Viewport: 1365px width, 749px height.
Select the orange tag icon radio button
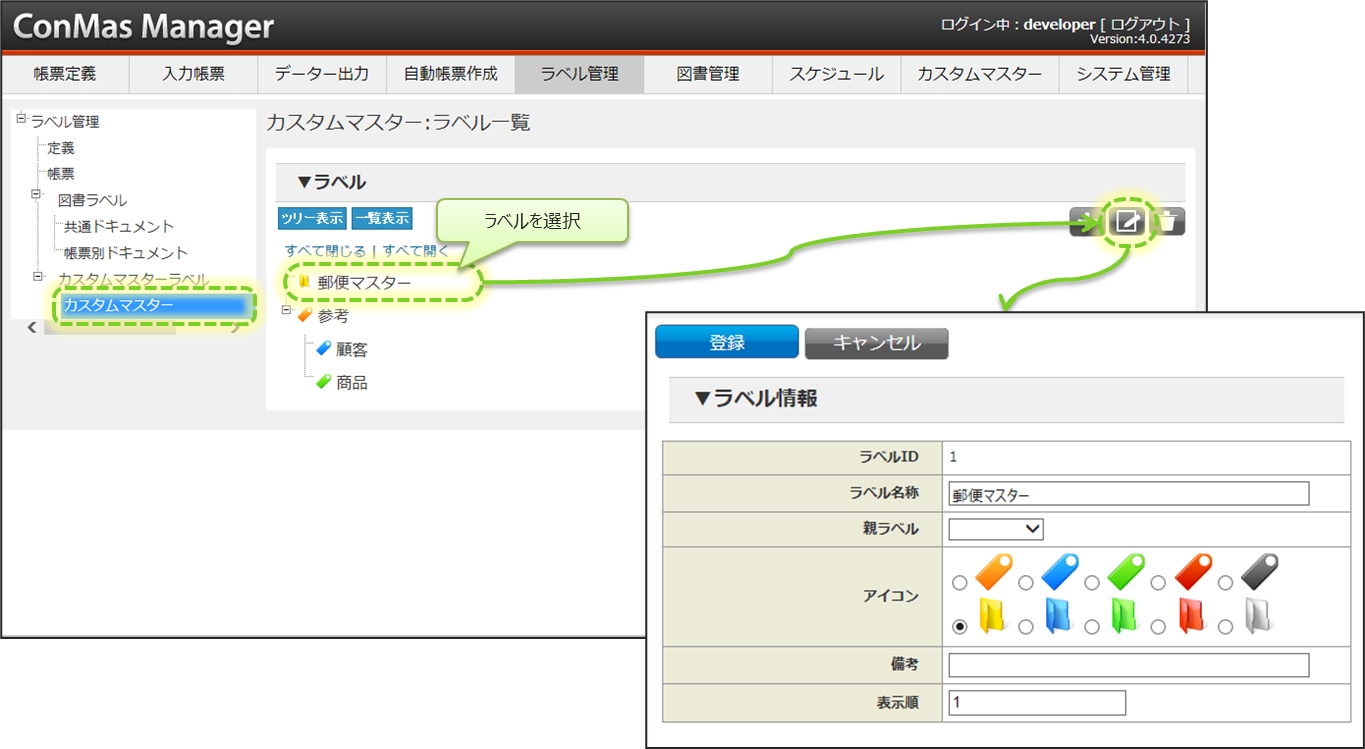click(x=960, y=582)
